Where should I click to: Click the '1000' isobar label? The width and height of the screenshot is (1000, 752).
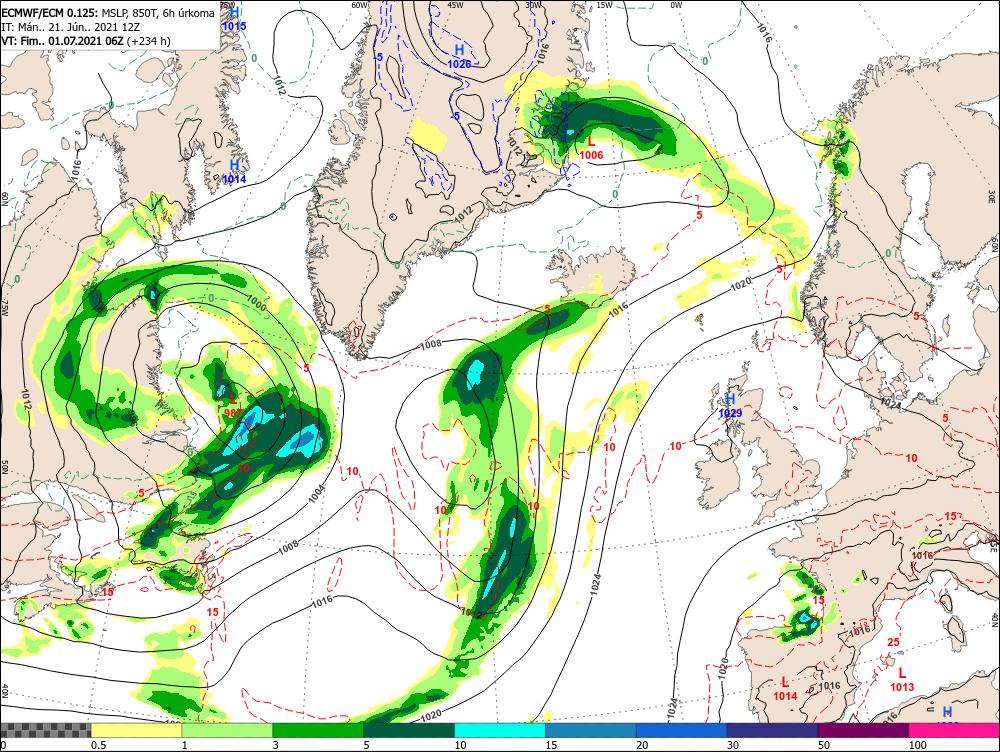[257, 300]
